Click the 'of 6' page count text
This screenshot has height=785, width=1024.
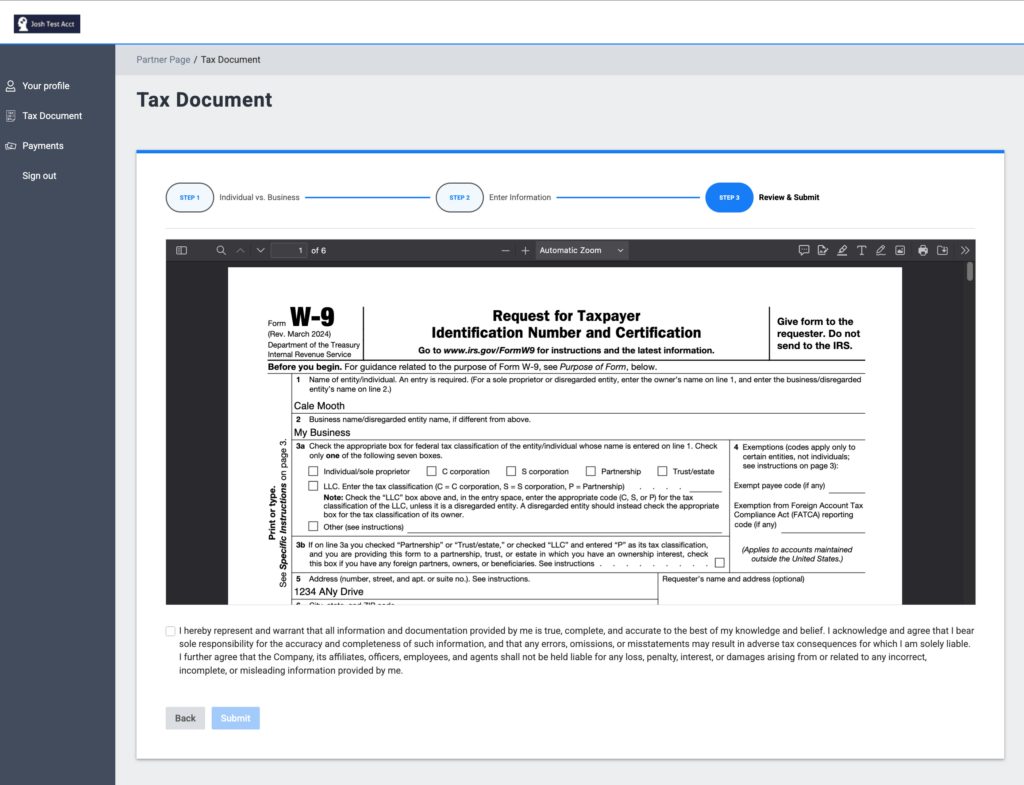[319, 250]
